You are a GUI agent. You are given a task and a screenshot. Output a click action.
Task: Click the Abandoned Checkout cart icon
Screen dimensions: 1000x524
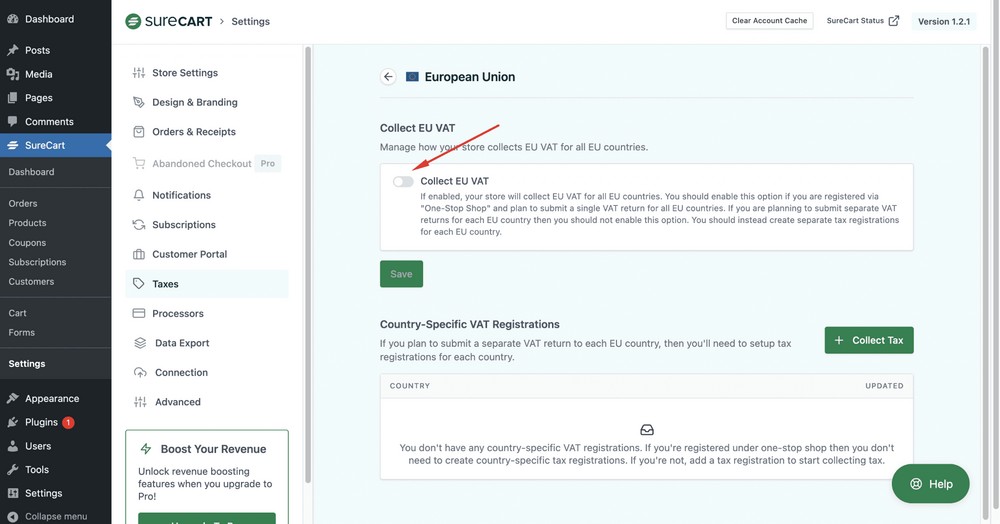(x=138, y=163)
